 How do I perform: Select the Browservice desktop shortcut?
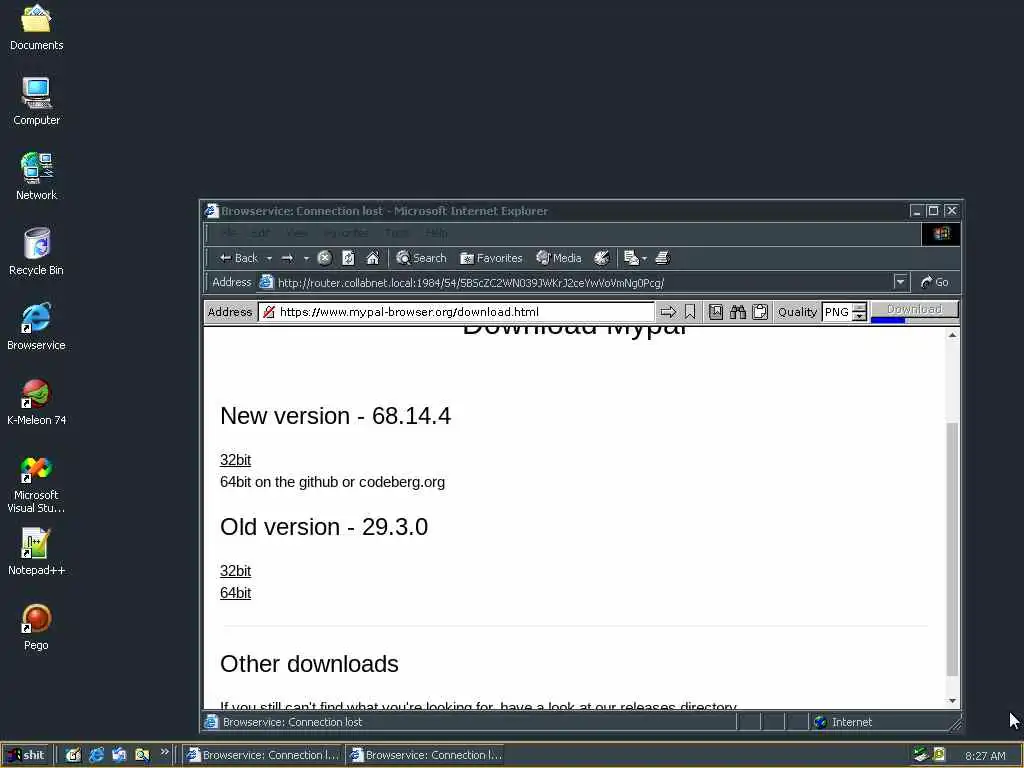click(37, 327)
